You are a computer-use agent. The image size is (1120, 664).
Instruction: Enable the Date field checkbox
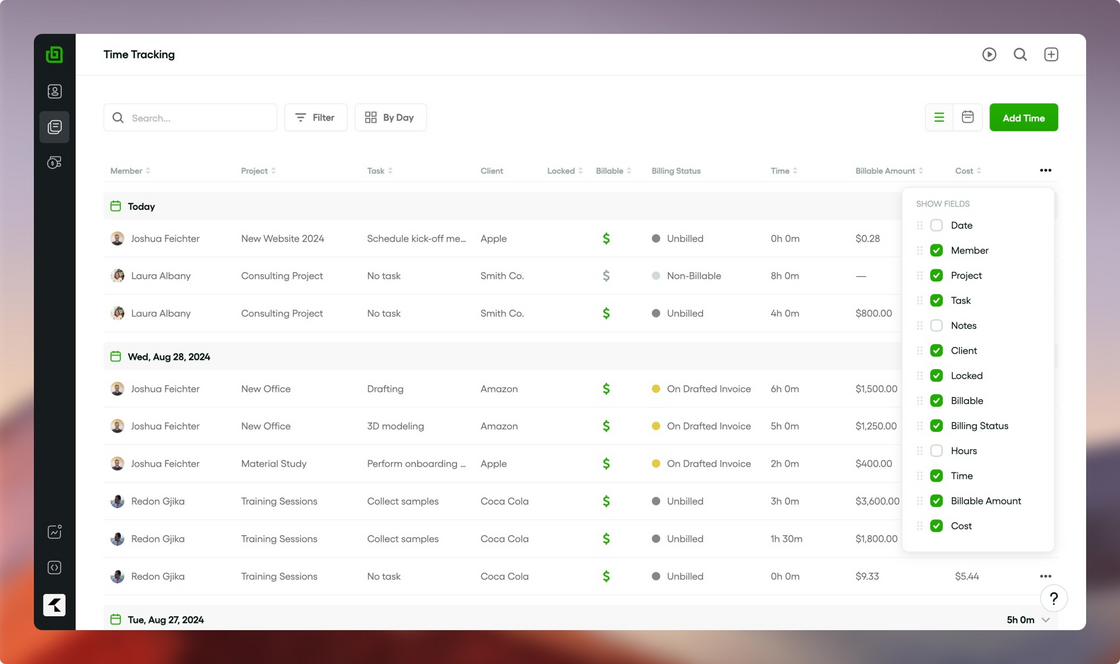pos(936,225)
